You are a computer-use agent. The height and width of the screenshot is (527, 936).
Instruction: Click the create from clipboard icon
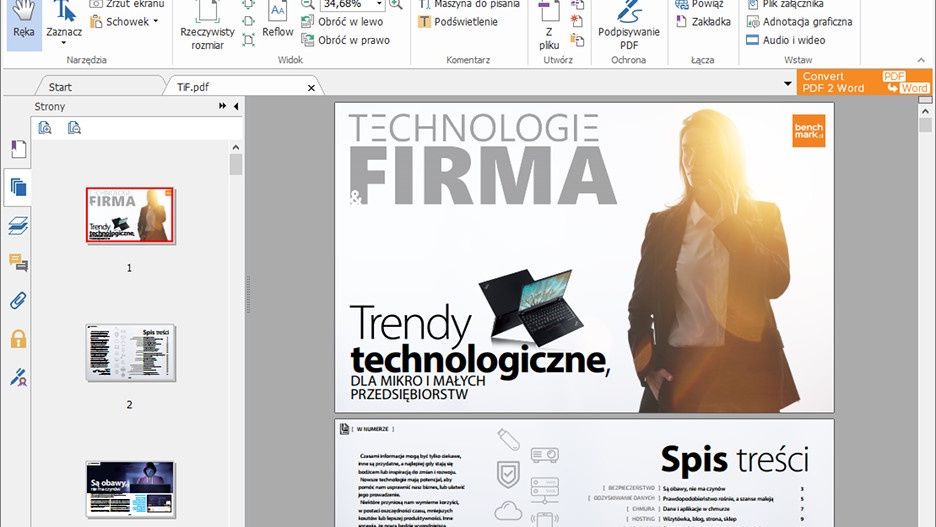tap(577, 40)
